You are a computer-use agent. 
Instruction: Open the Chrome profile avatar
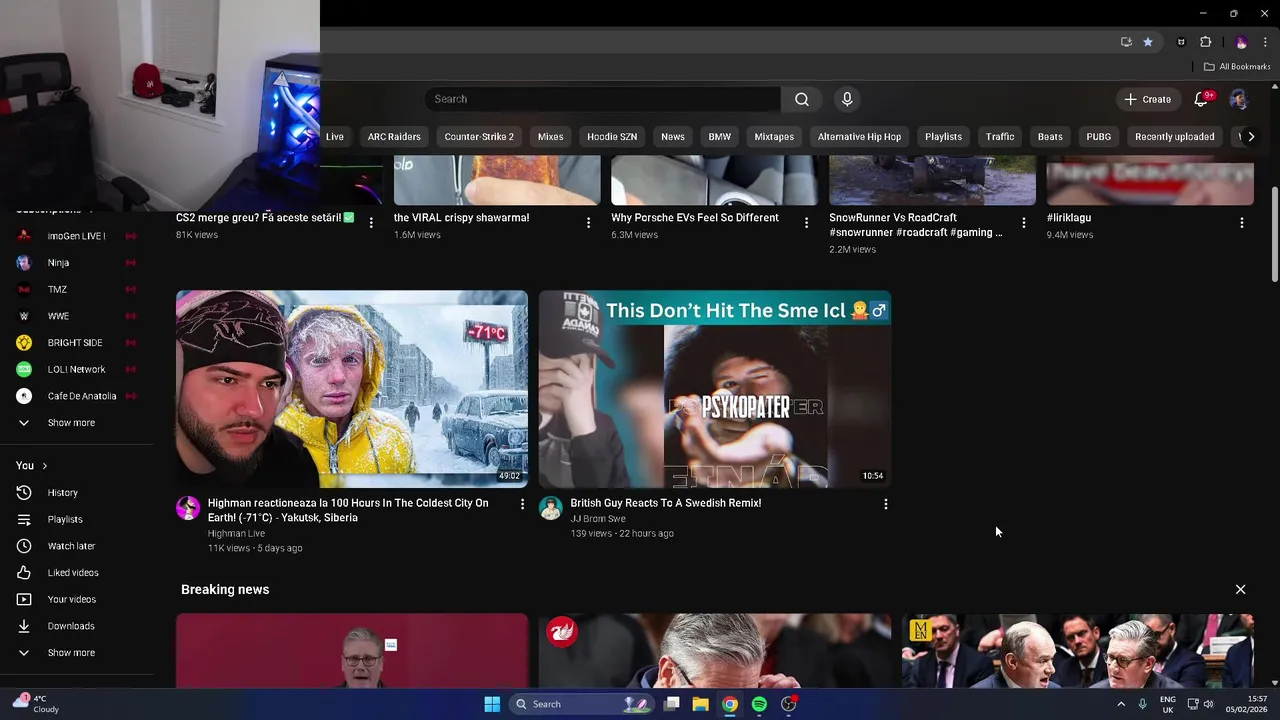pyautogui.click(x=1241, y=42)
